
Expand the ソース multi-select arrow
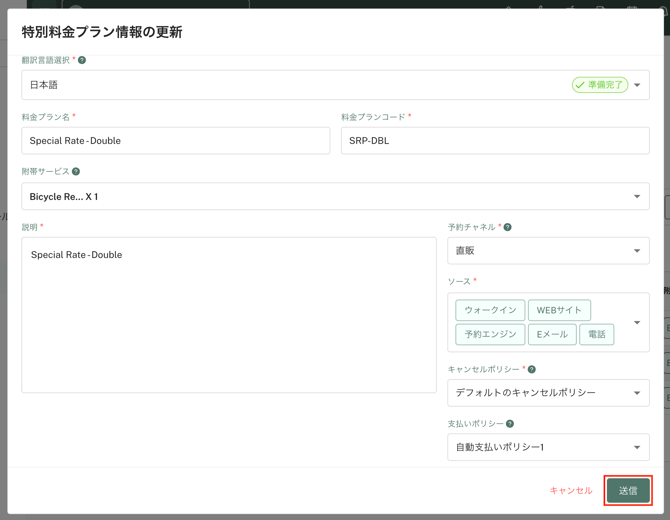637,323
